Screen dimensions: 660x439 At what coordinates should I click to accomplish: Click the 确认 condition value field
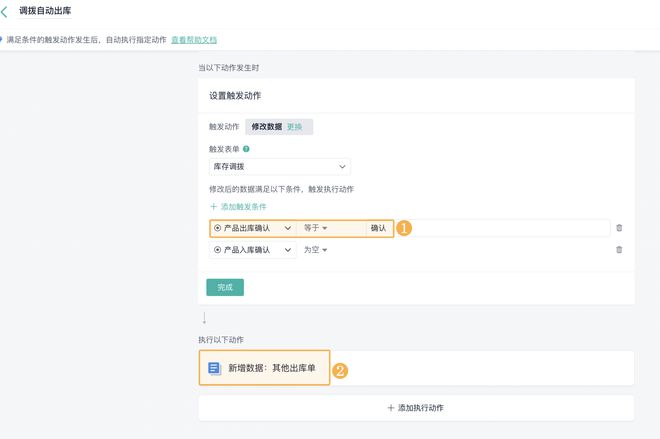(x=488, y=228)
